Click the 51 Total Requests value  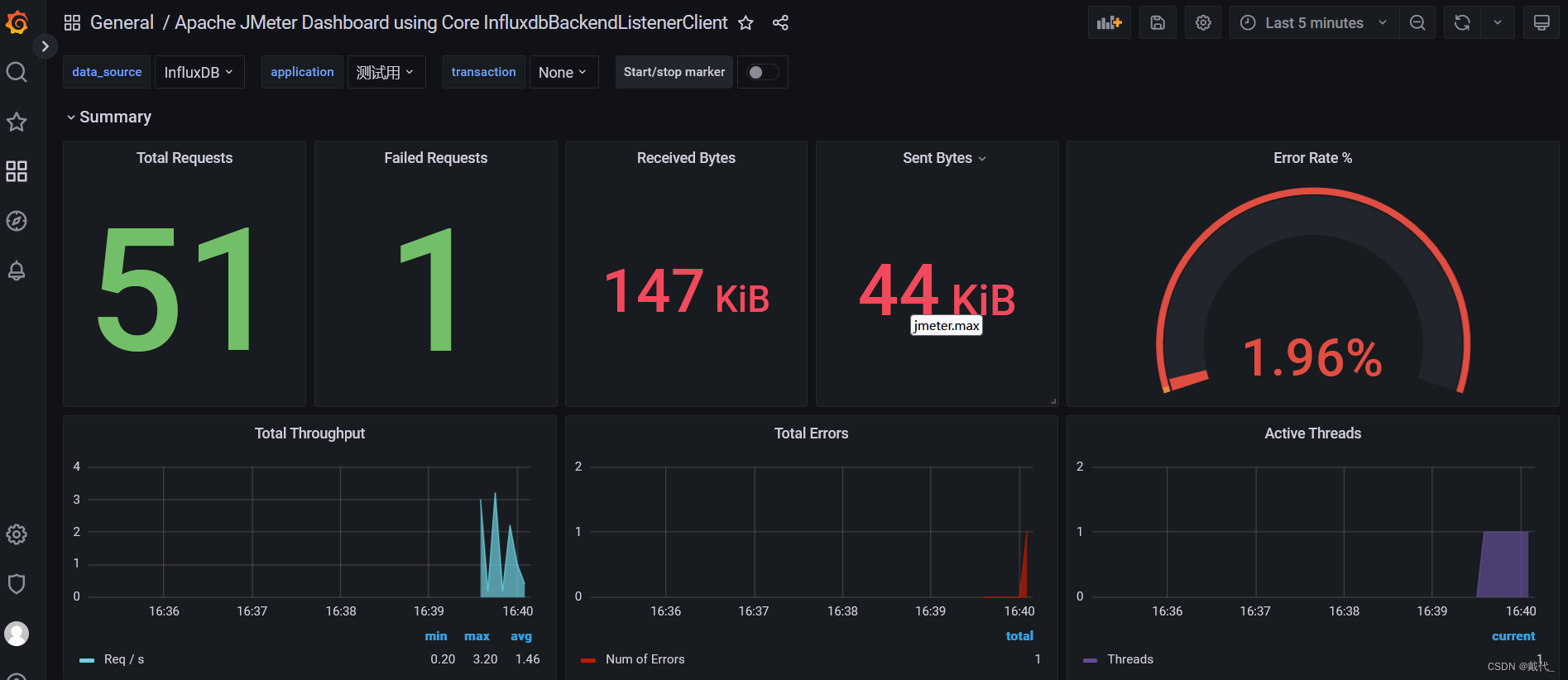pos(176,289)
